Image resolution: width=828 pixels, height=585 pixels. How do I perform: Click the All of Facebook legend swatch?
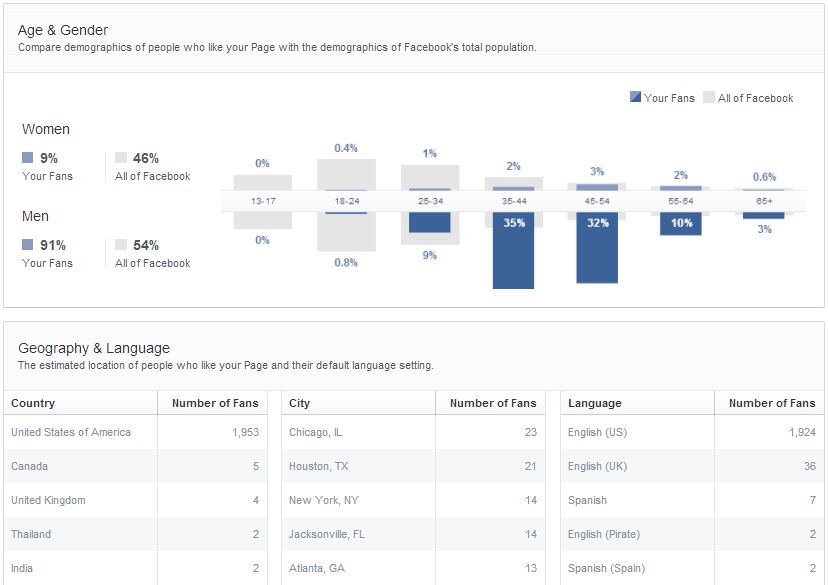[709, 97]
